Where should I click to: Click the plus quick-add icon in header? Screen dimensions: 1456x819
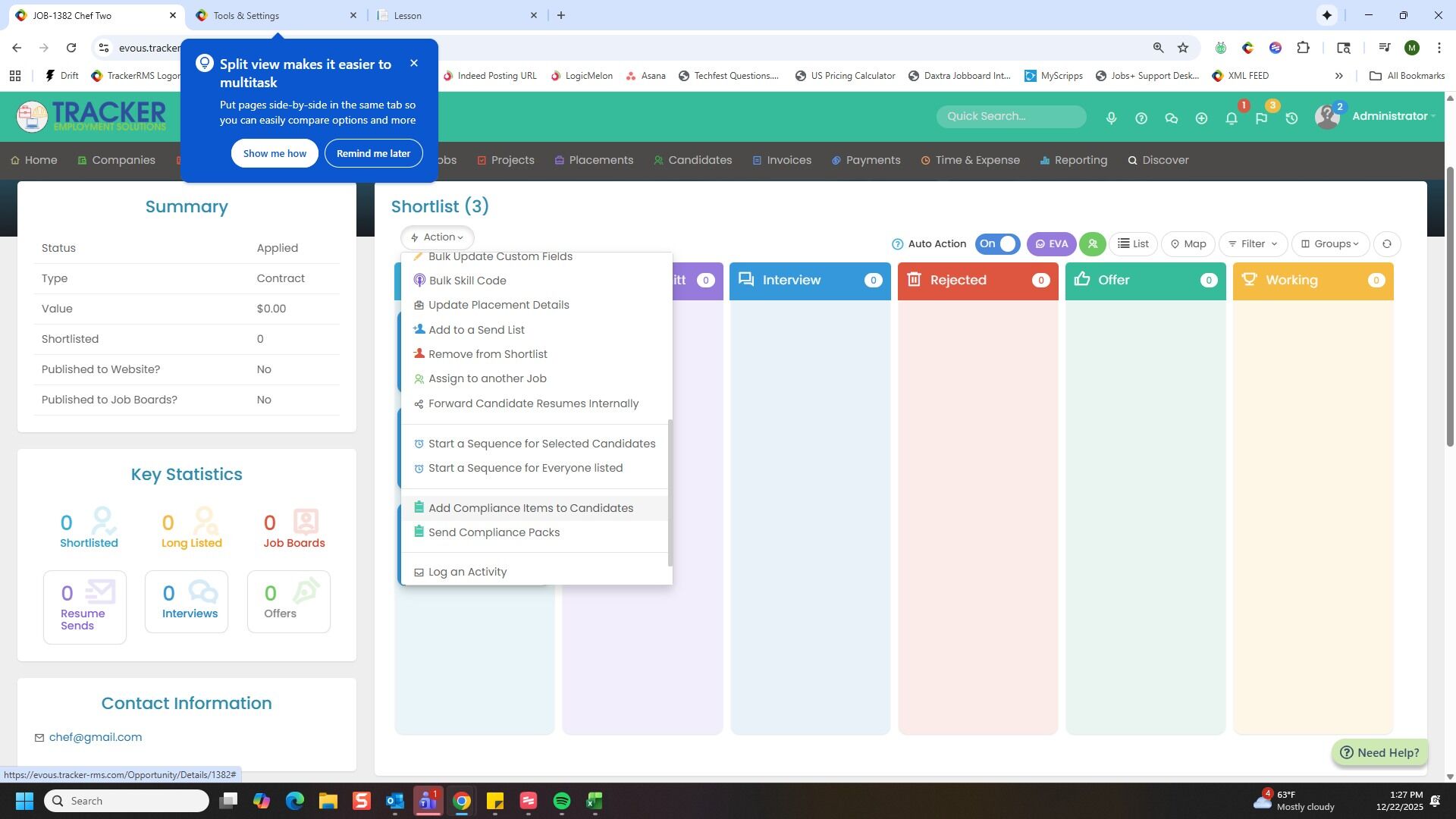pos(1201,118)
